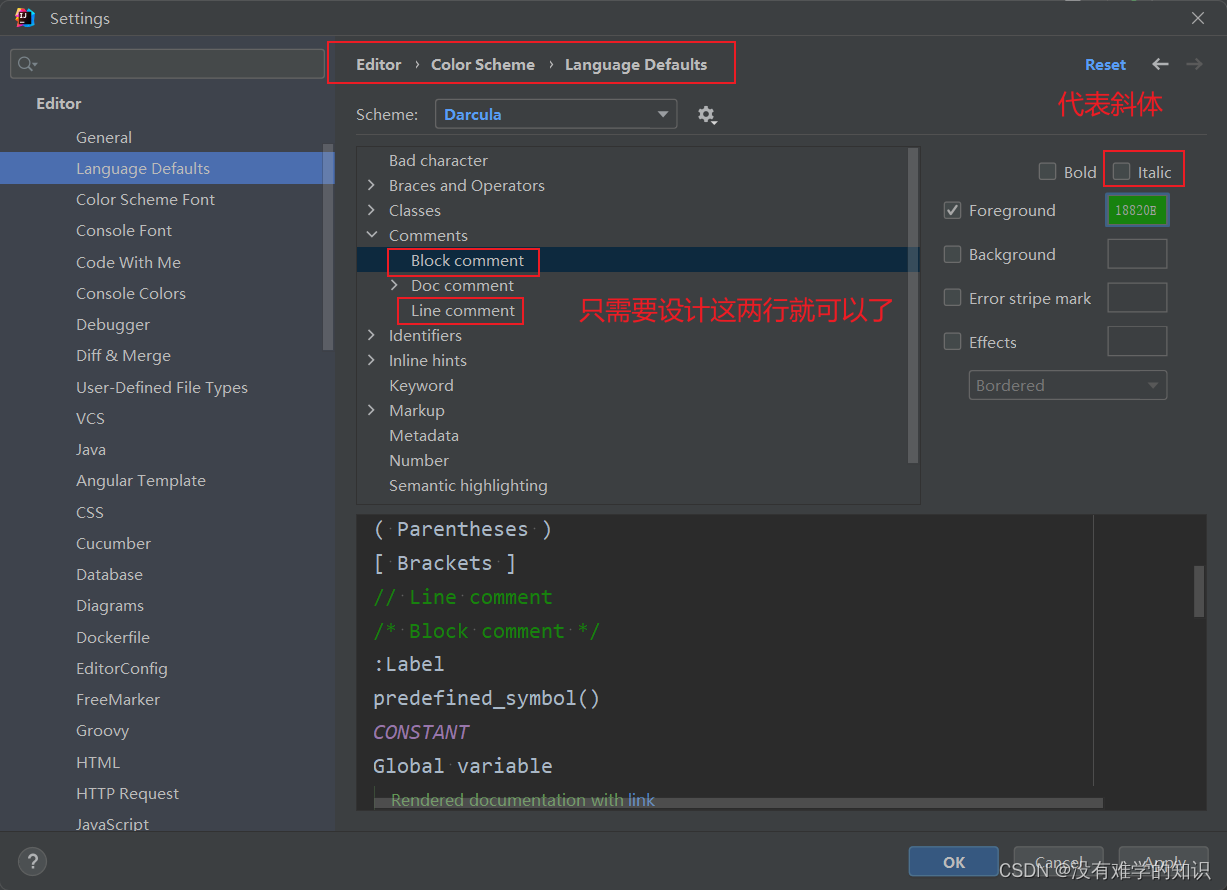Expand the Identifiers node
This screenshot has height=890, width=1227.
[x=371, y=335]
